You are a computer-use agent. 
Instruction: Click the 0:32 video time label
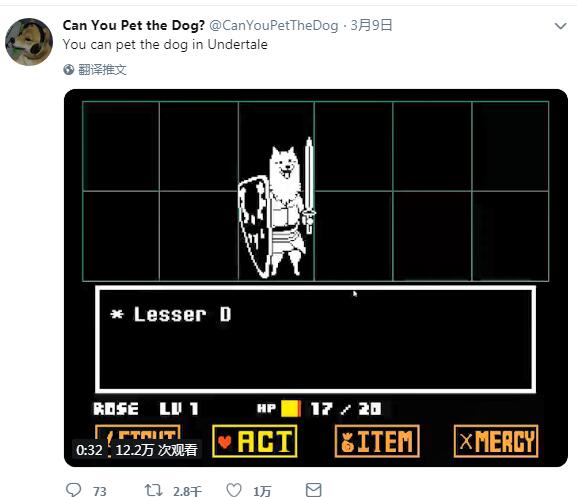[x=89, y=450]
